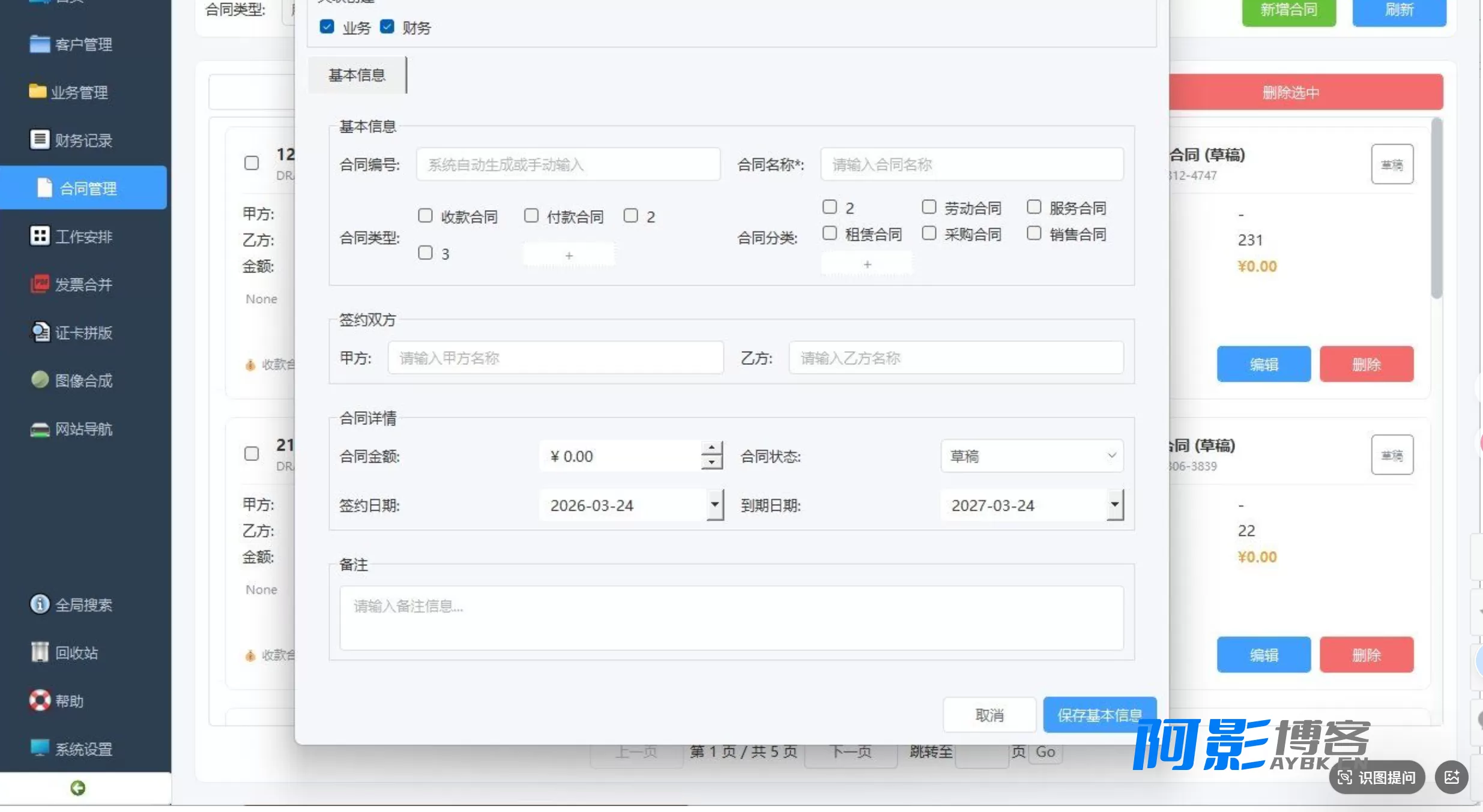Viewport: 1483px width, 812px height.
Task: Increase 合同金额 with up spinner
Action: 711,448
